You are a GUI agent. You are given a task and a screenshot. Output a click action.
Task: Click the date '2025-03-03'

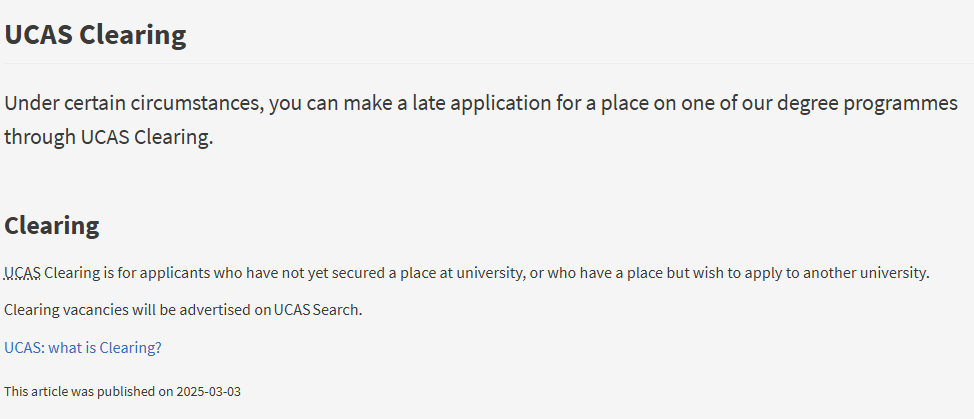point(209,392)
